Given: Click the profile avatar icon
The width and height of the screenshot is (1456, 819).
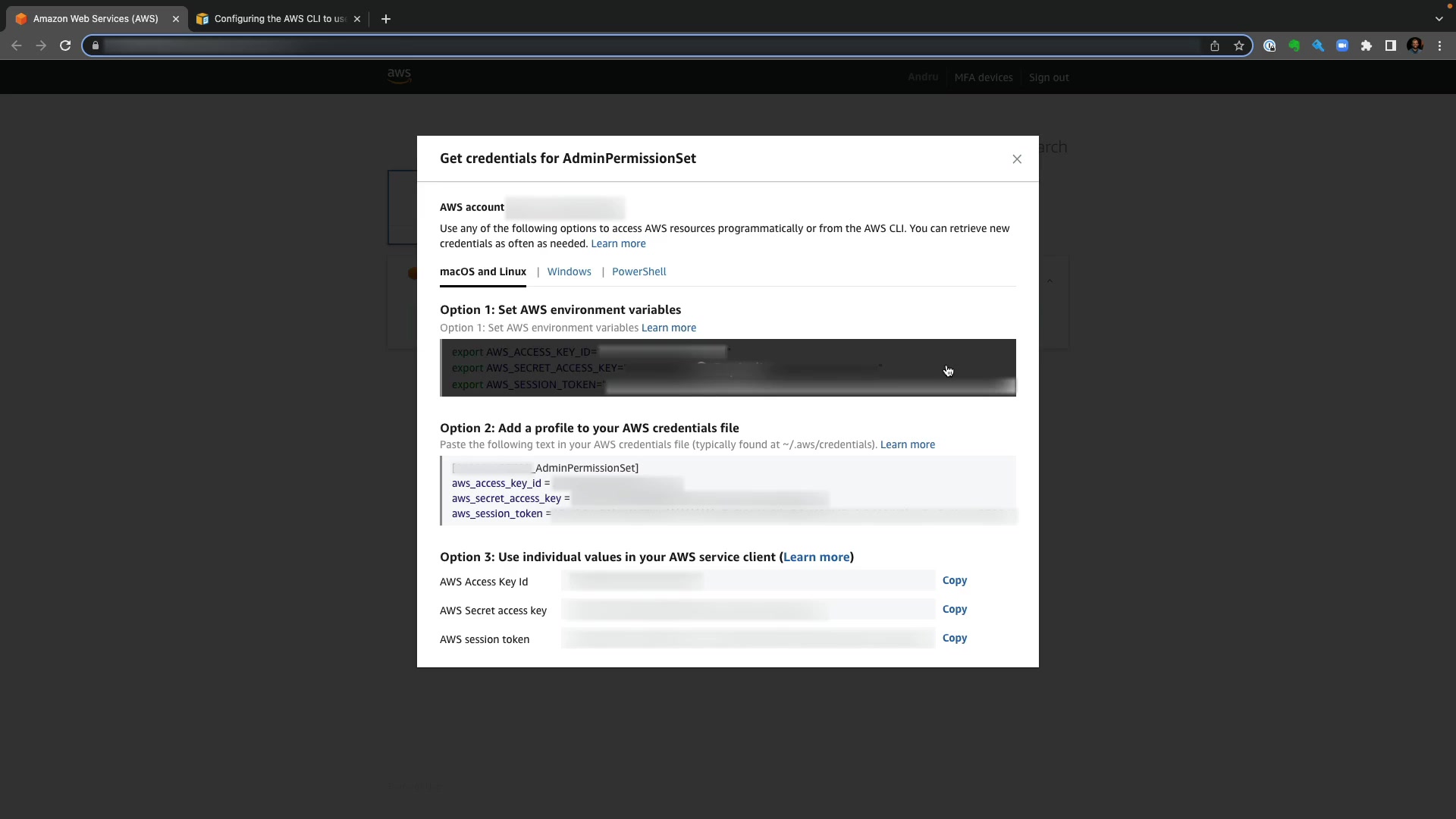Looking at the screenshot, I should pyautogui.click(x=1415, y=46).
